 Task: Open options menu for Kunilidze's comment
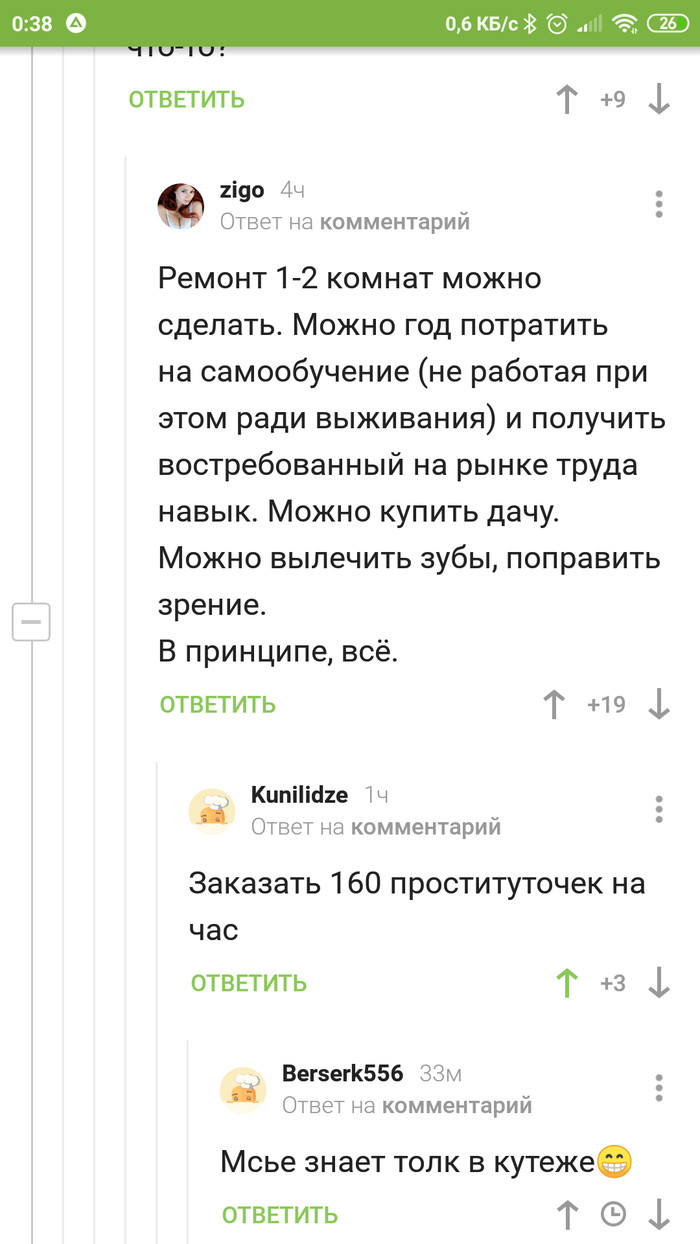click(659, 809)
